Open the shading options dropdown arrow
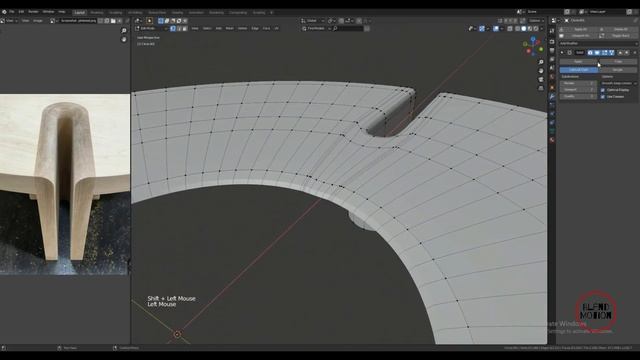The width and height of the screenshot is (640, 360). pyautogui.click(x=542, y=29)
